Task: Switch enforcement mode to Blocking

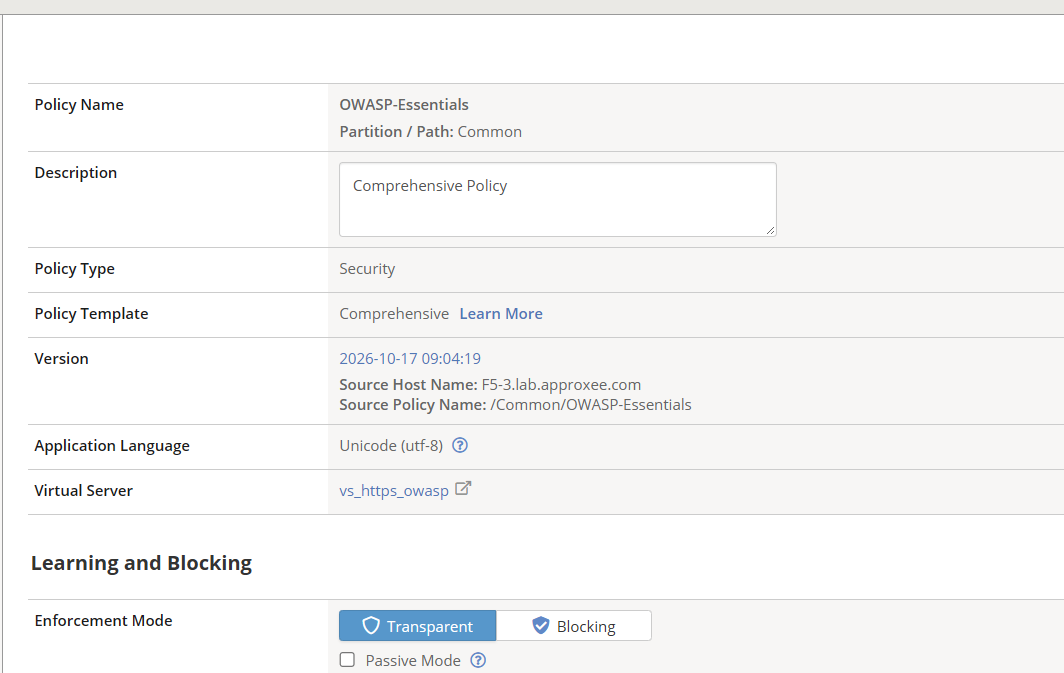Action: coord(574,626)
